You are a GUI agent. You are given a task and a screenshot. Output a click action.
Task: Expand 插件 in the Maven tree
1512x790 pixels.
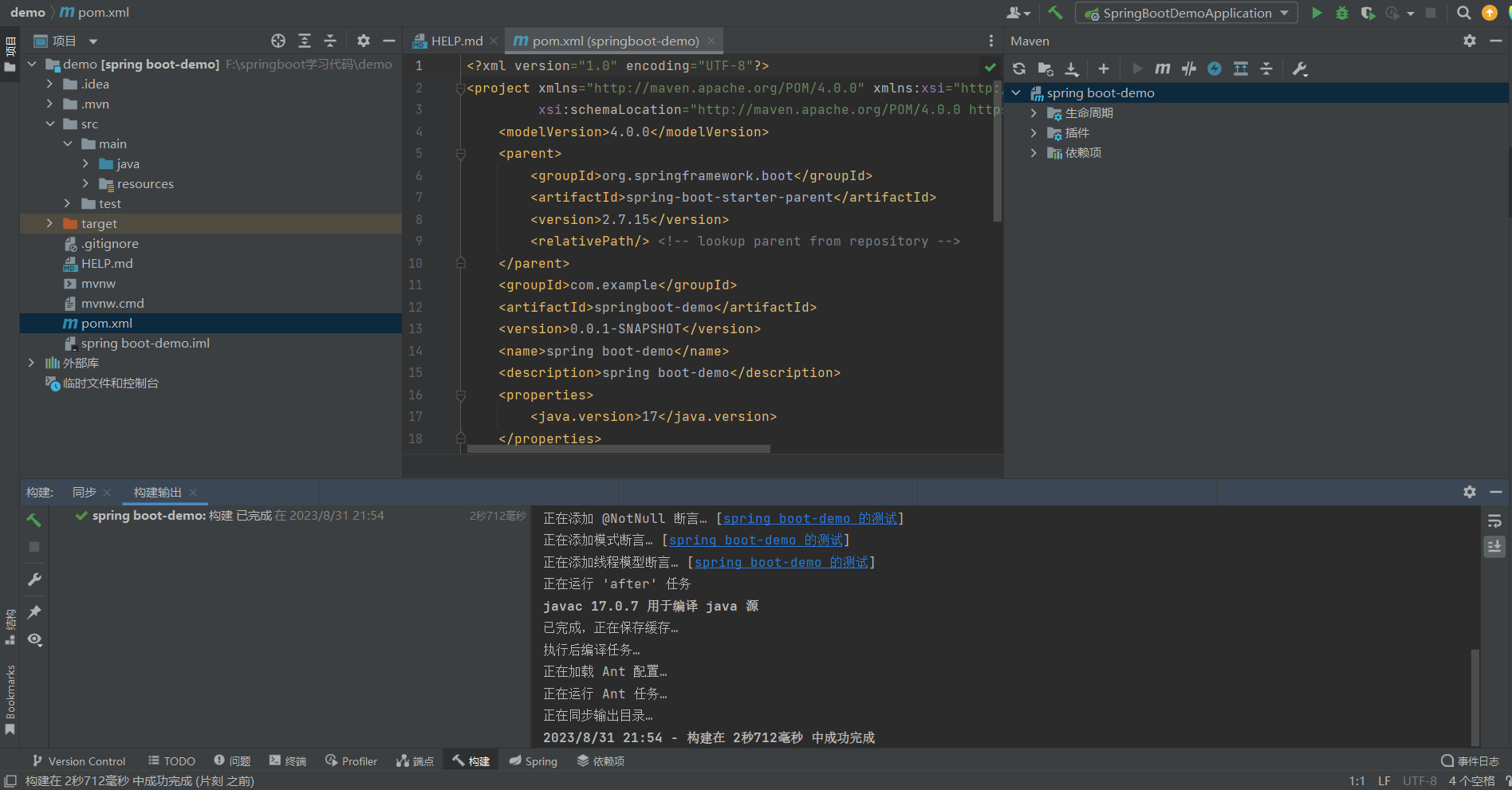(1034, 133)
